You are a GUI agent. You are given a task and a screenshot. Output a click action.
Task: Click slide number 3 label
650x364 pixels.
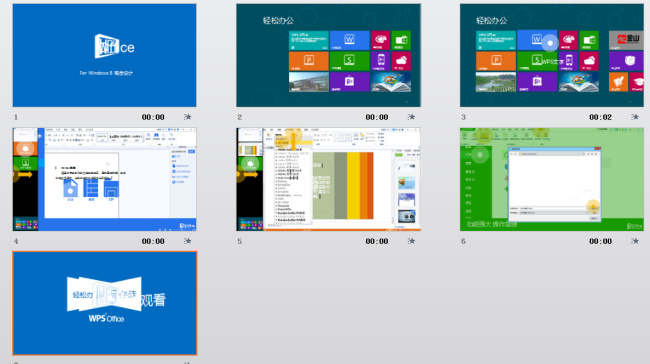point(463,117)
